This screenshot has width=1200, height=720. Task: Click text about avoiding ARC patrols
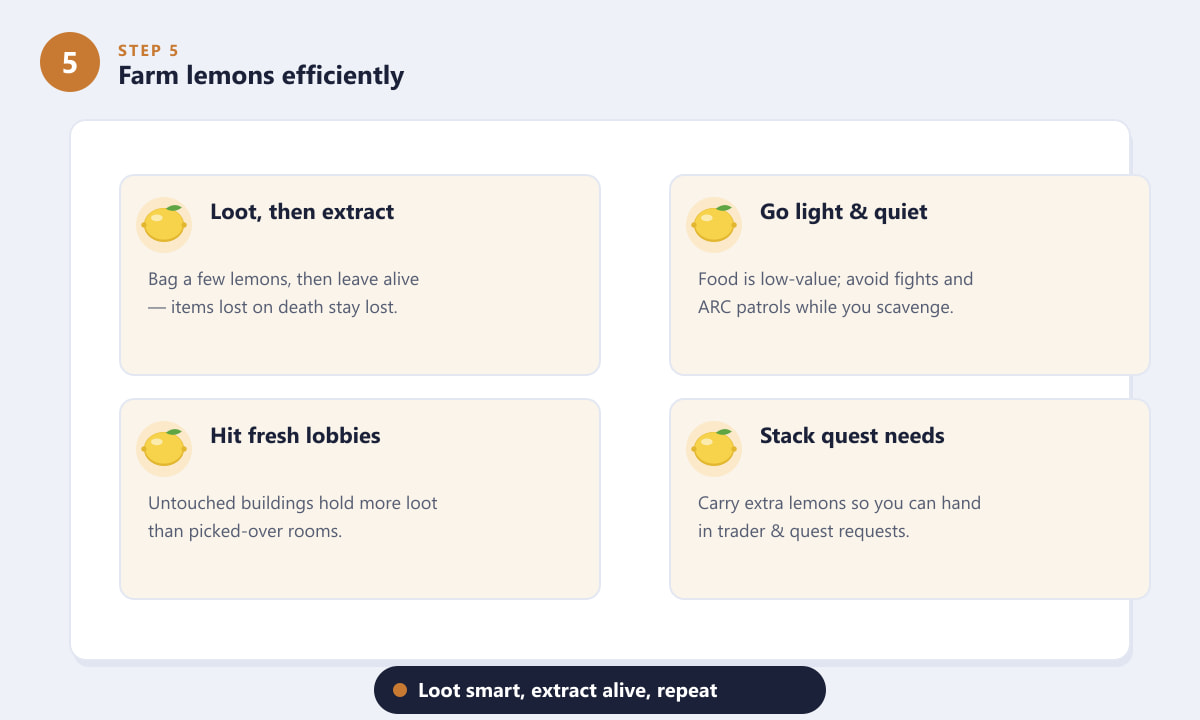pos(825,307)
